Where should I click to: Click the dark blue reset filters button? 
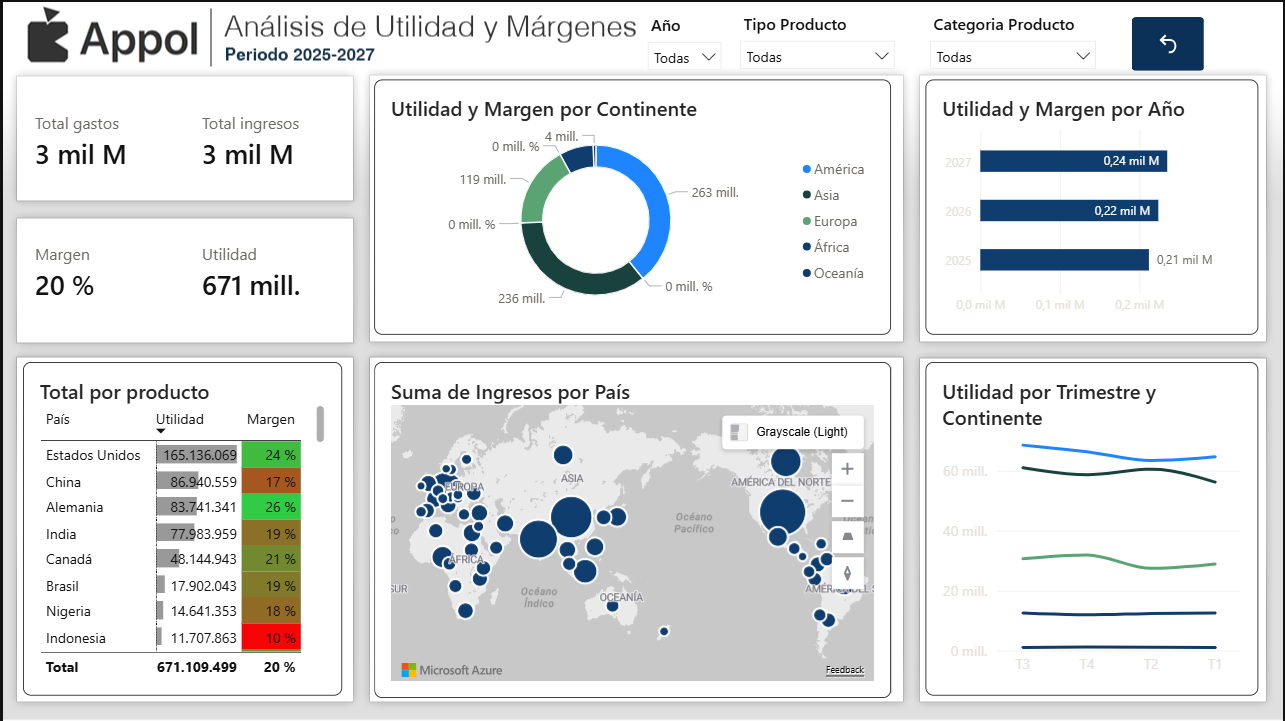tap(1167, 43)
